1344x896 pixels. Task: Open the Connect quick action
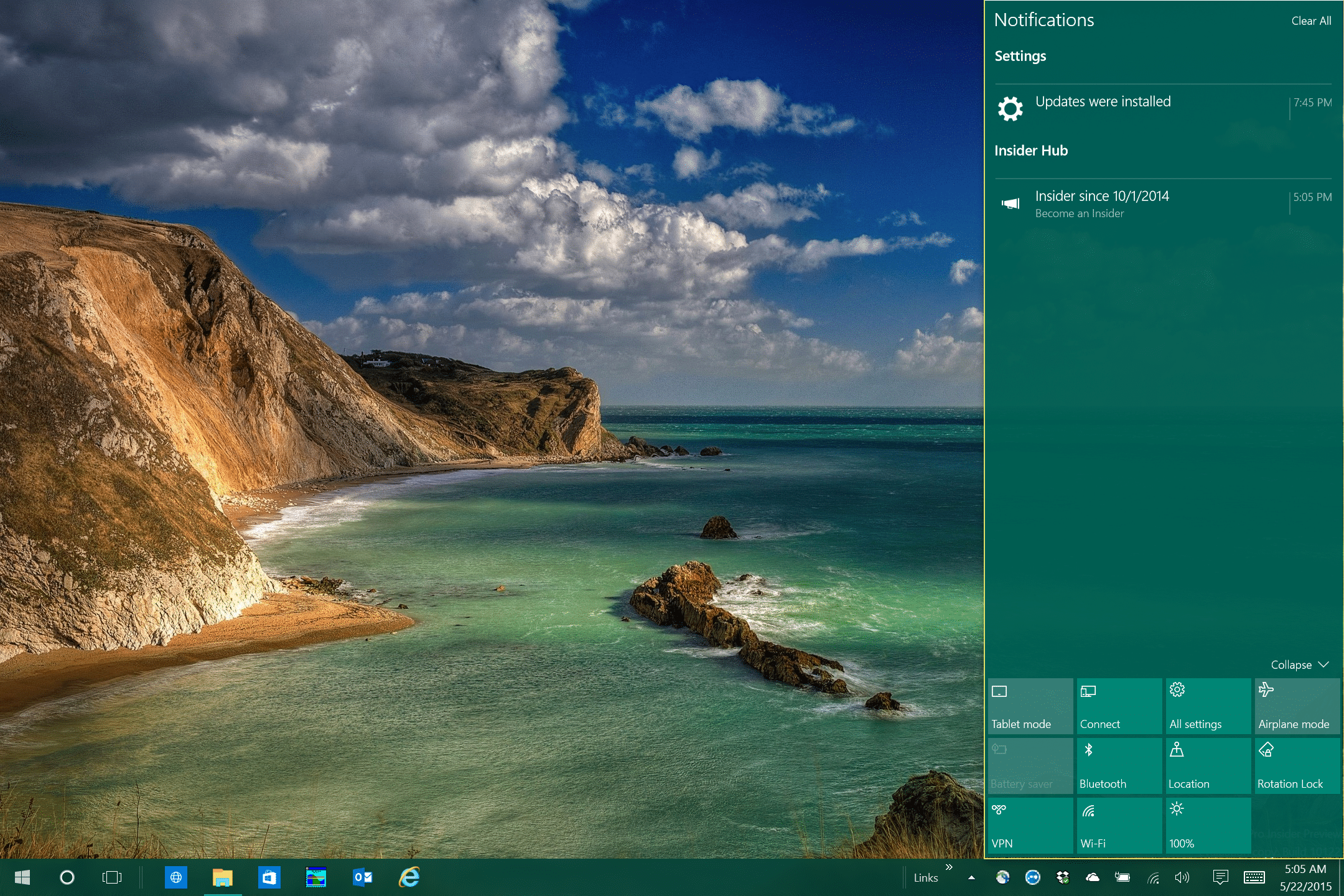1119,706
